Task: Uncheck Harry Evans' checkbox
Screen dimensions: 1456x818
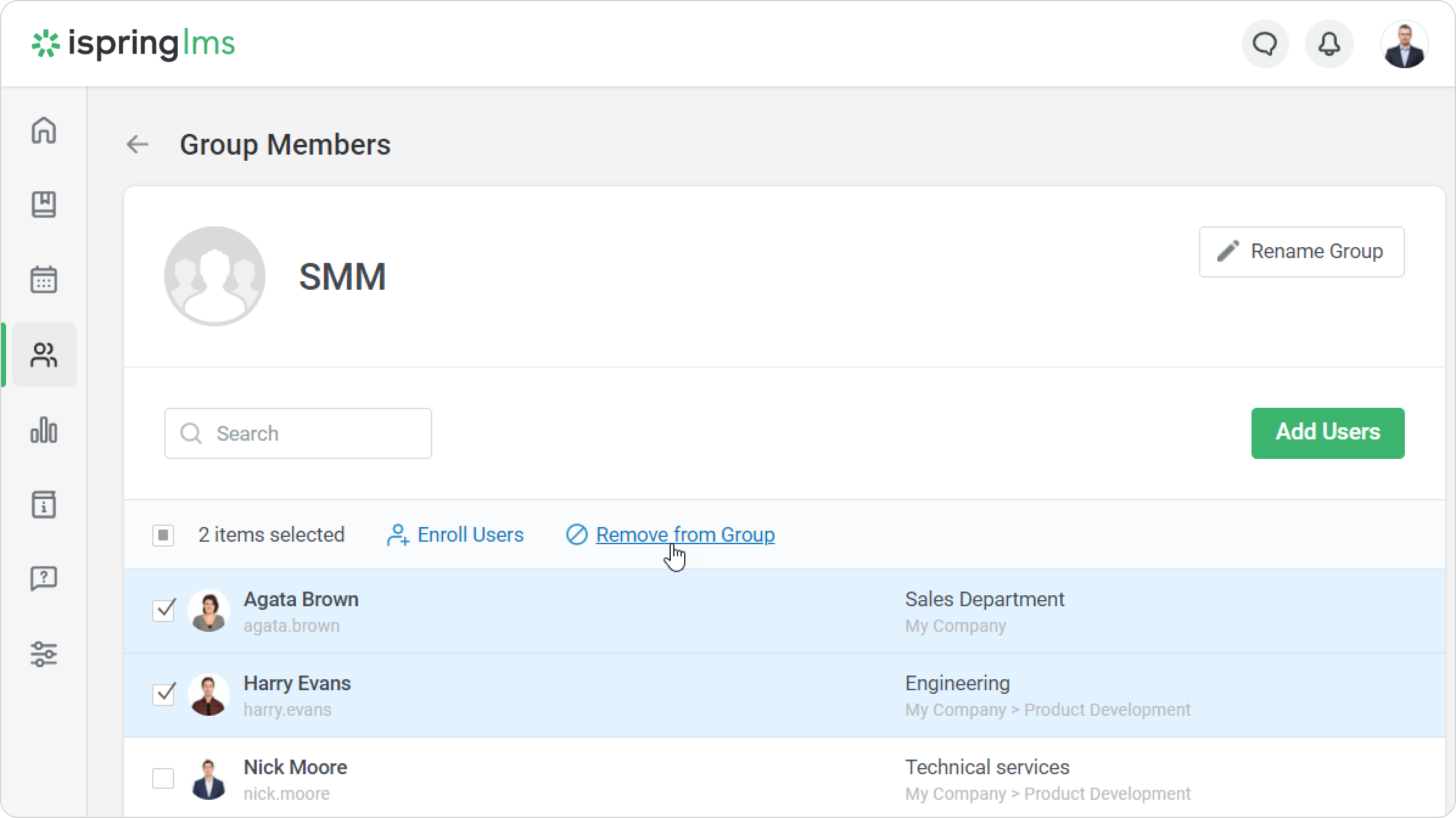Action: click(164, 694)
